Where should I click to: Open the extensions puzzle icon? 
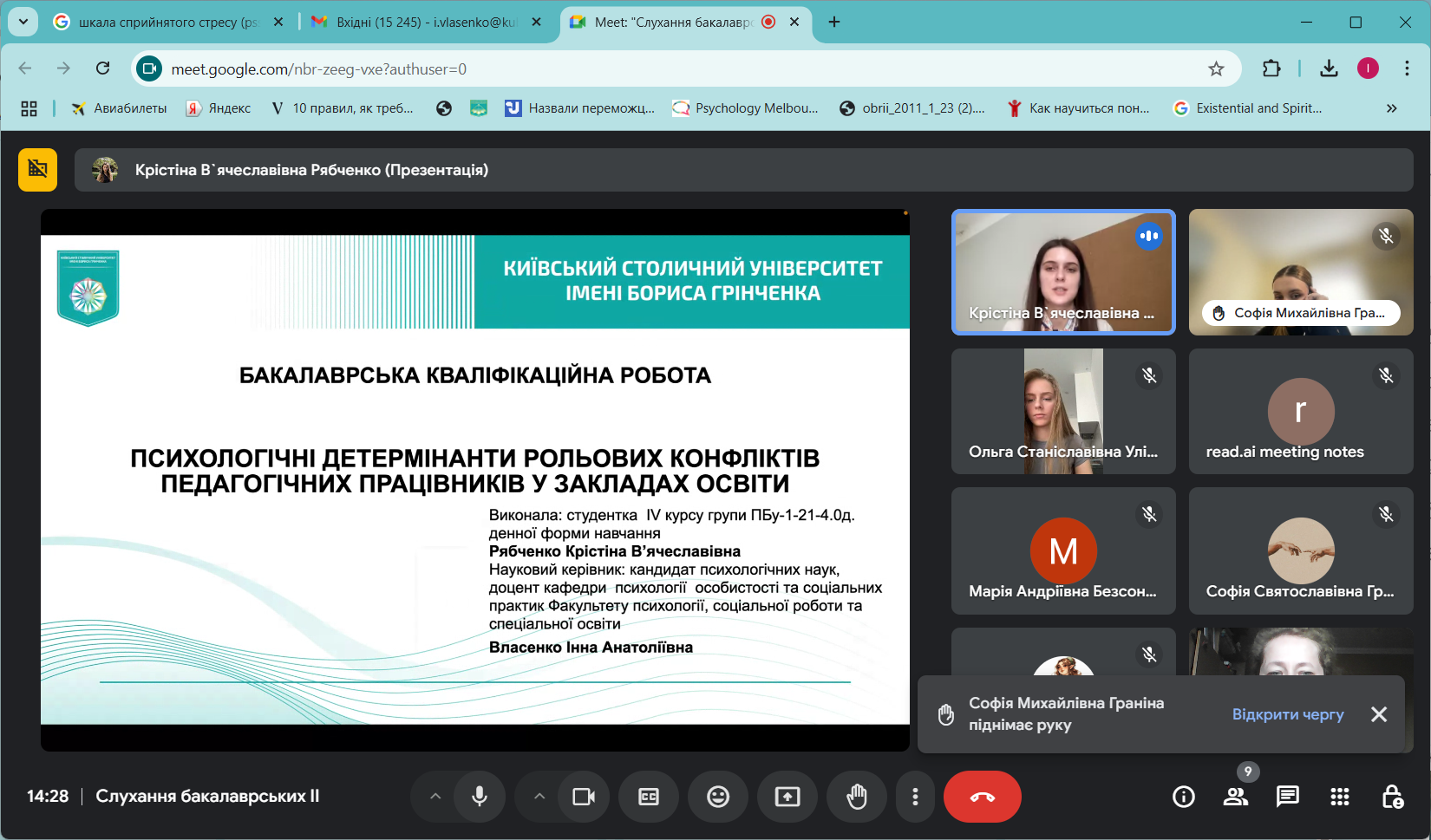click(x=1271, y=68)
